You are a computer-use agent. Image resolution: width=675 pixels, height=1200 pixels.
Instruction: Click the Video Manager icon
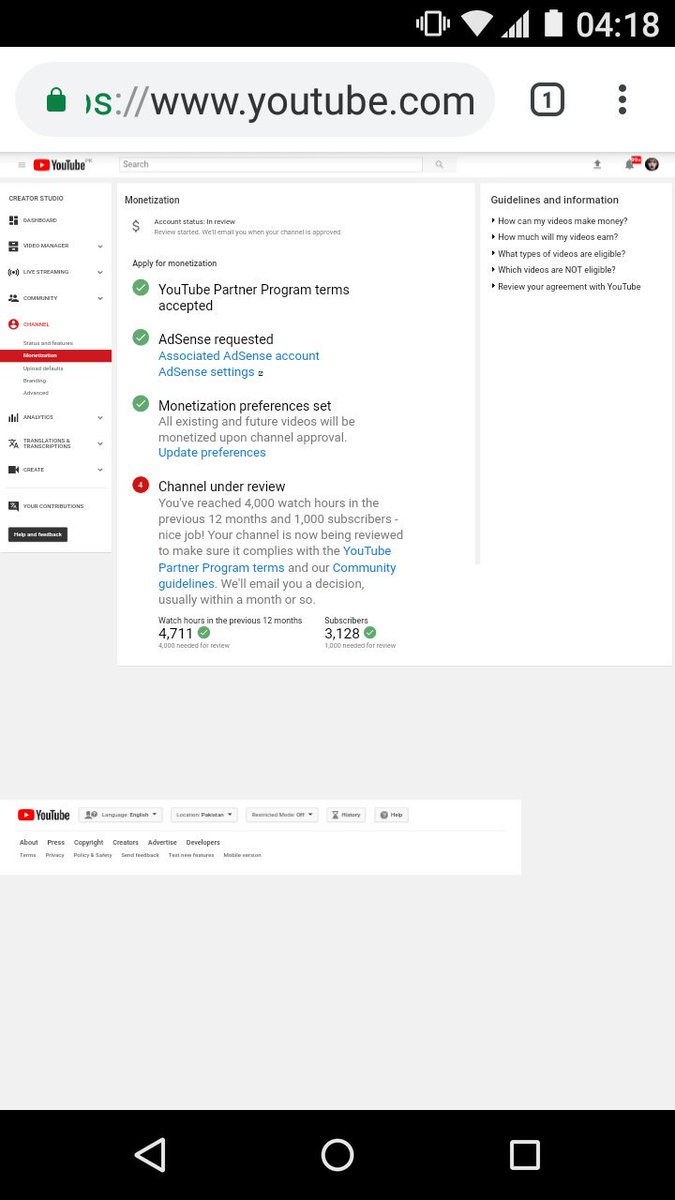point(13,246)
